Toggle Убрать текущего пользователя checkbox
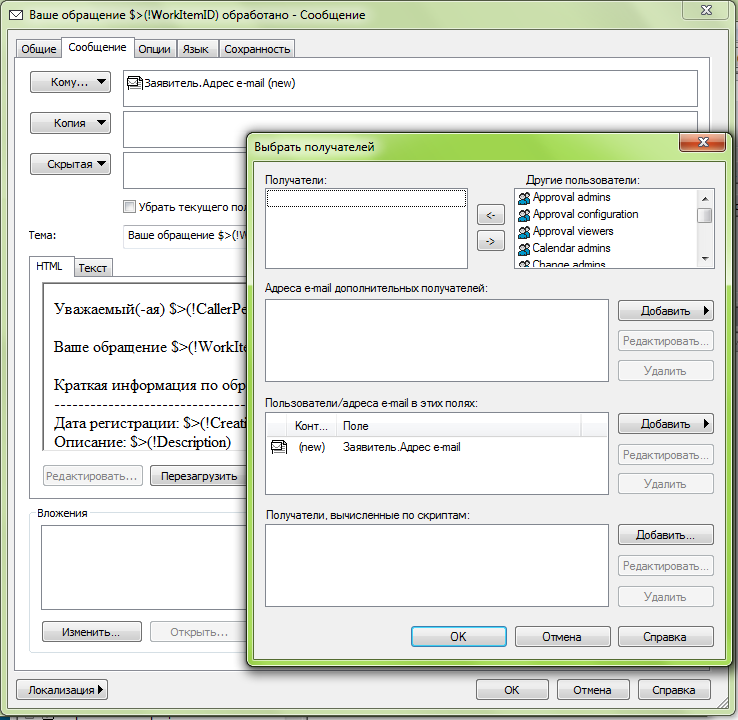This screenshot has width=738, height=720. pyautogui.click(x=129, y=207)
